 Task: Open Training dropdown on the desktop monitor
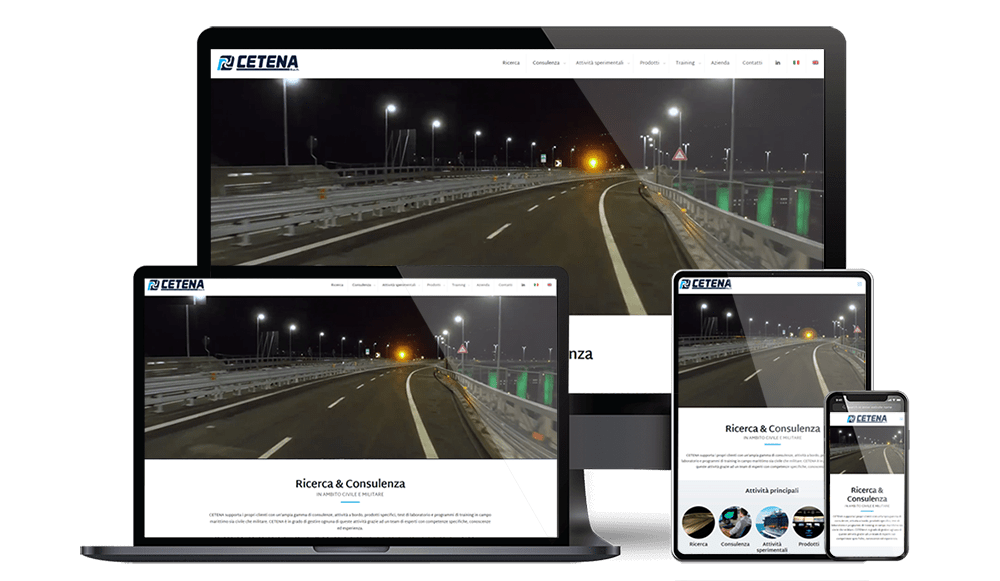pos(686,63)
